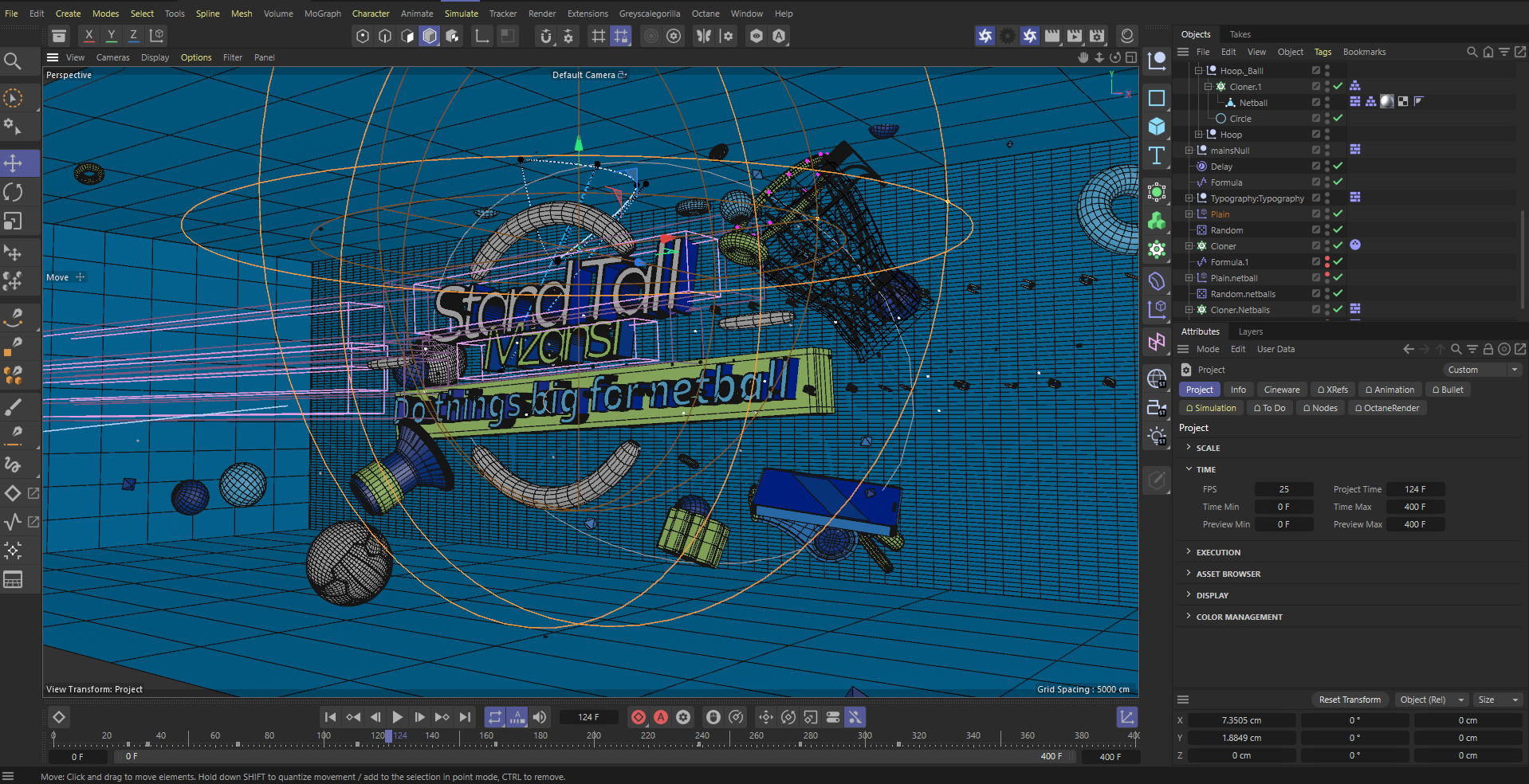Select the Rotate tool in left toolbar
This screenshot has height=784, width=1529.
tap(14, 192)
